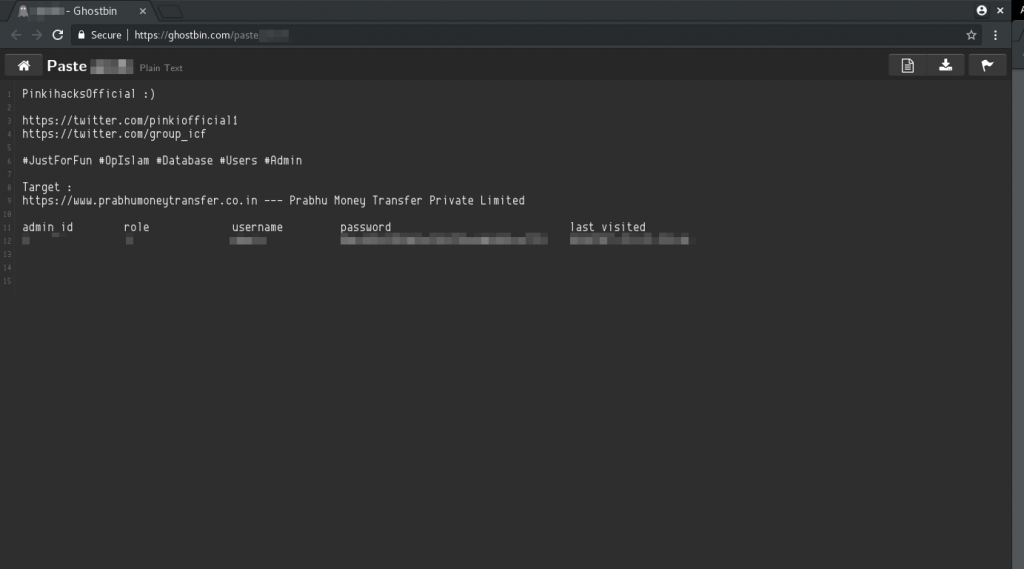Reload the page in browser

[57, 35]
